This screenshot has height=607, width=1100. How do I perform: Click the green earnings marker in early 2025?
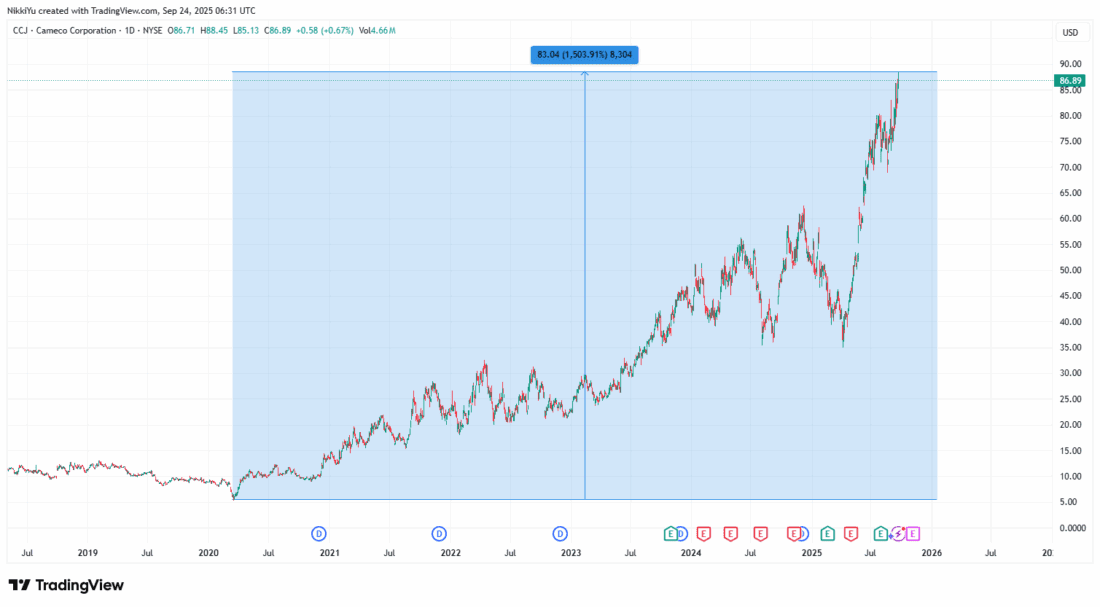tap(827, 533)
